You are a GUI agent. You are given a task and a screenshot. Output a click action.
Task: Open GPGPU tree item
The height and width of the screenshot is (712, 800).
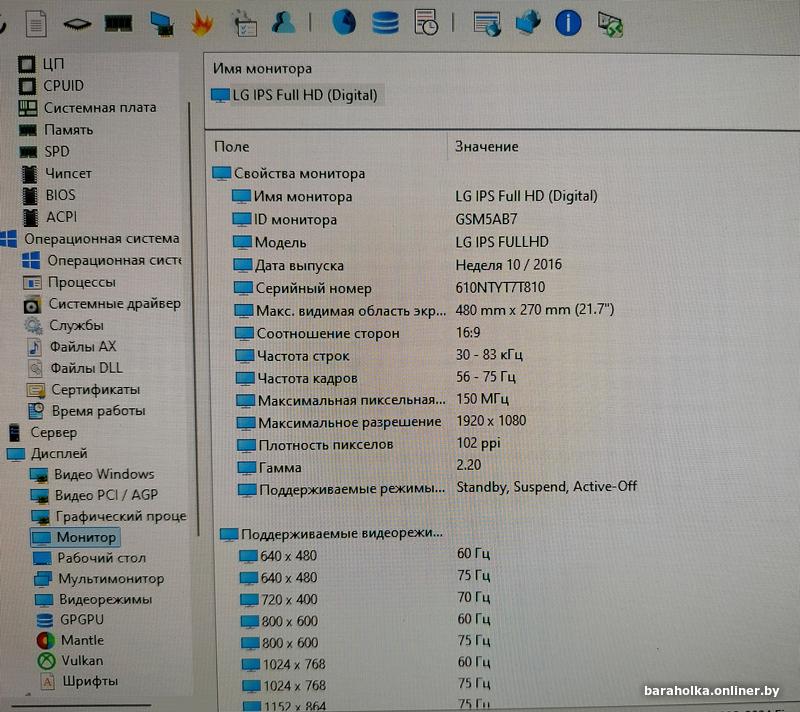pos(70,620)
